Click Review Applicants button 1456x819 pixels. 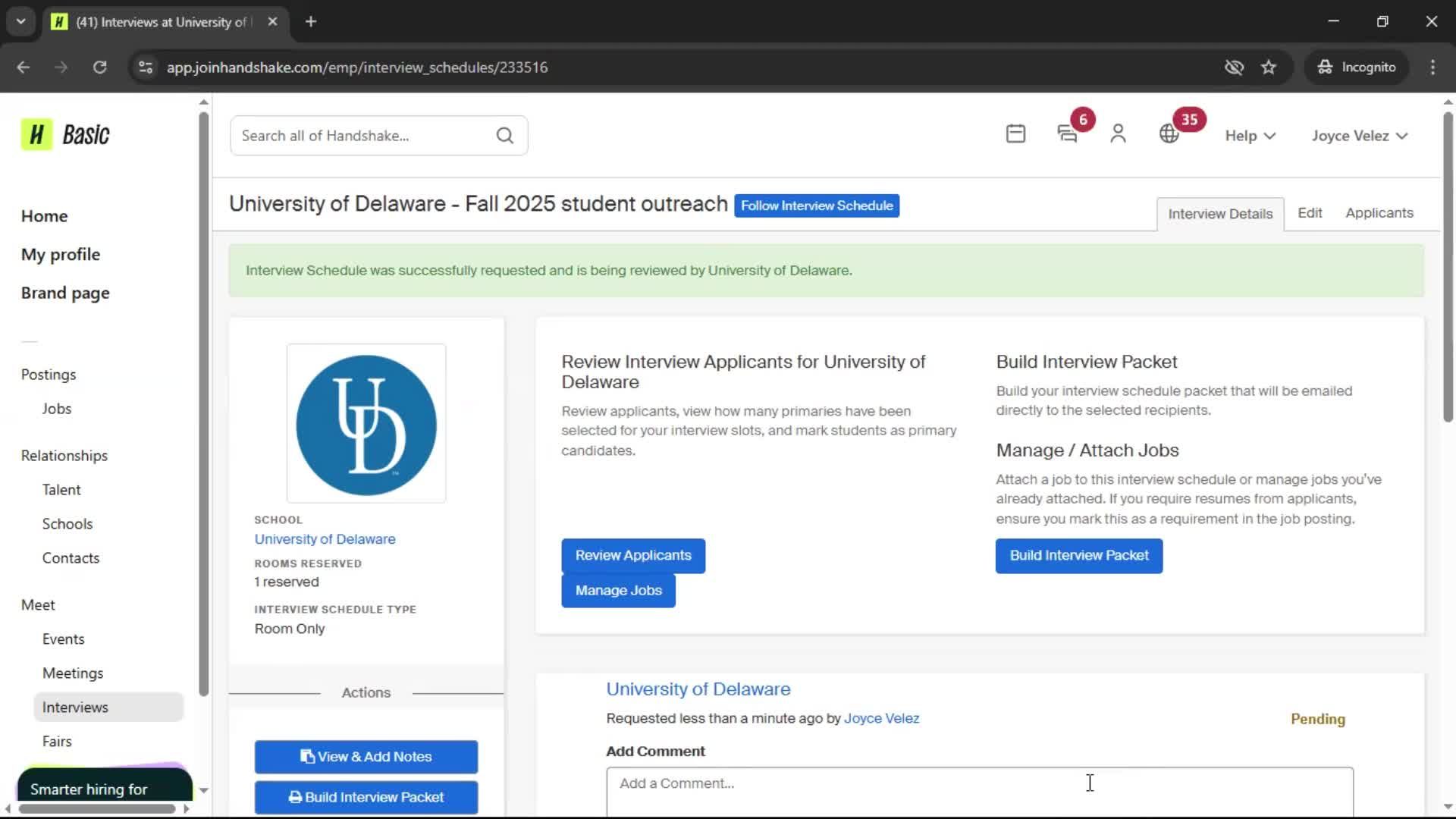[633, 556]
